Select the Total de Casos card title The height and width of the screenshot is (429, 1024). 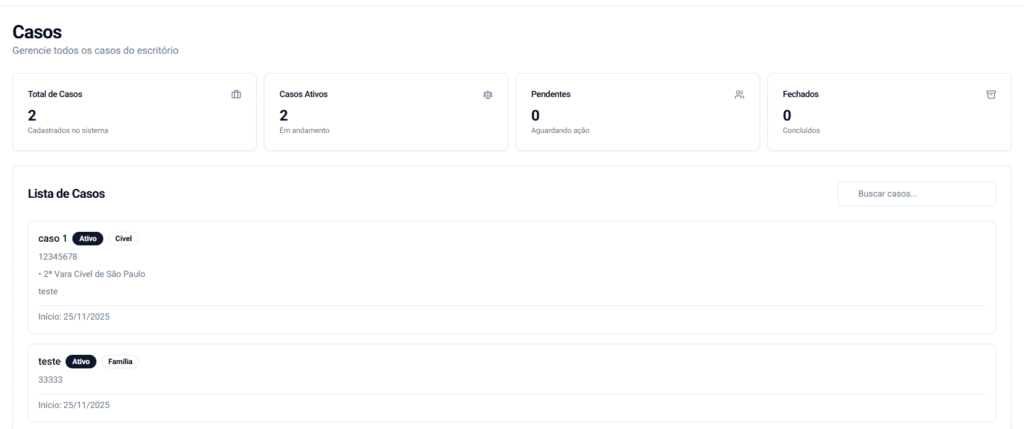click(55, 94)
